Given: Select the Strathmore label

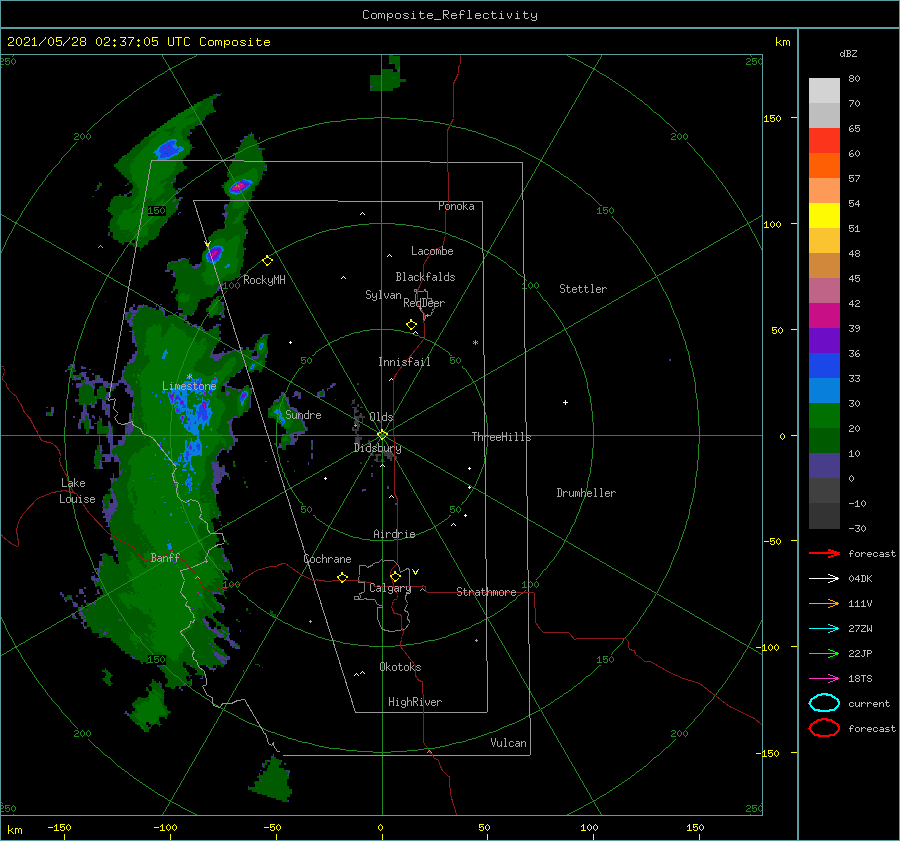Looking at the screenshot, I should (486, 592).
